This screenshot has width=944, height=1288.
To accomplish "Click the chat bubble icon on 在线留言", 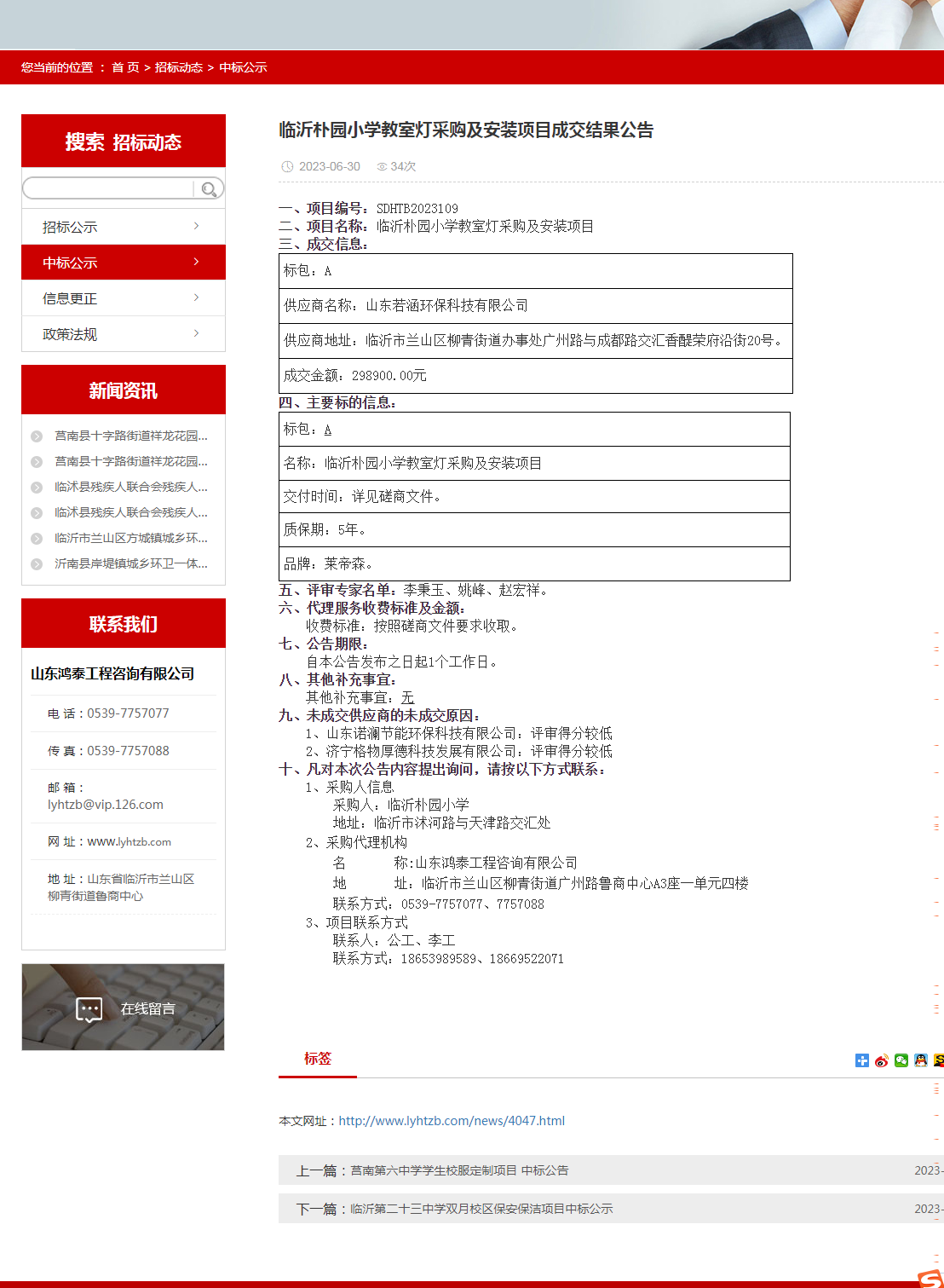I will (x=89, y=1009).
